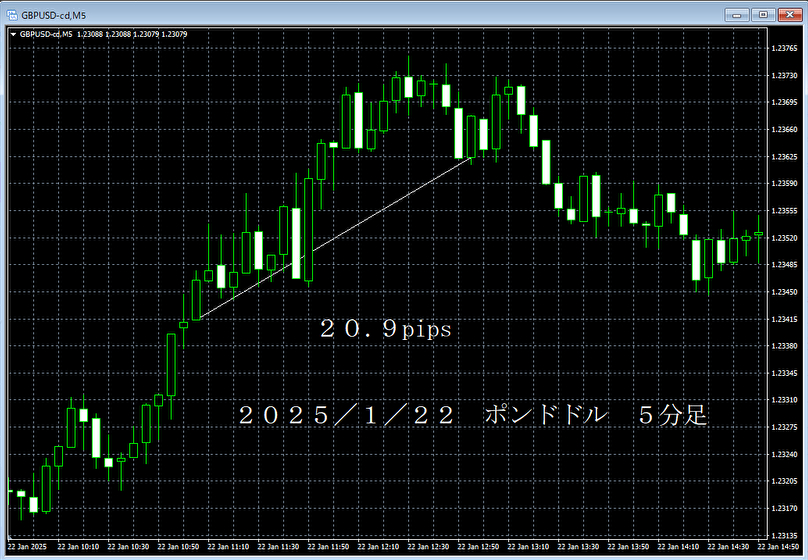This screenshot has height=560, width=808.
Task: Click price level 1.23625 on price axis
Action: (784, 157)
